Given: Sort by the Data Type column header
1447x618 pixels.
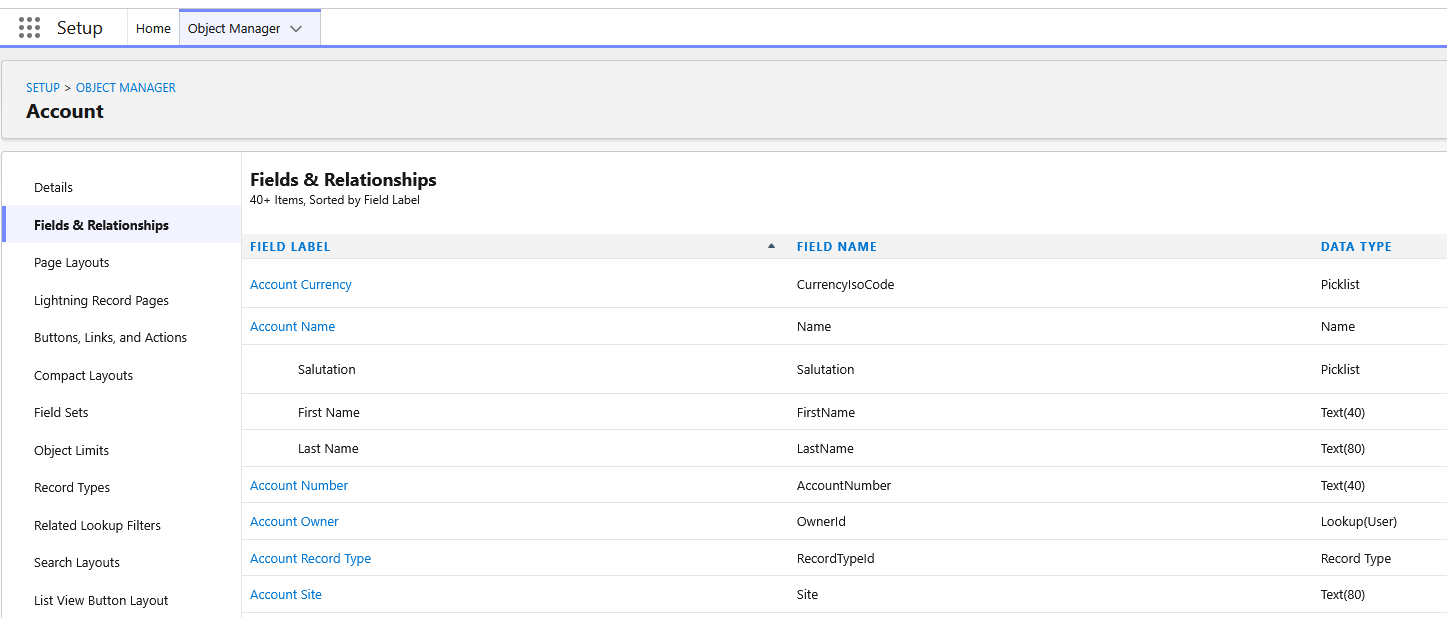Looking at the screenshot, I should [x=1355, y=247].
